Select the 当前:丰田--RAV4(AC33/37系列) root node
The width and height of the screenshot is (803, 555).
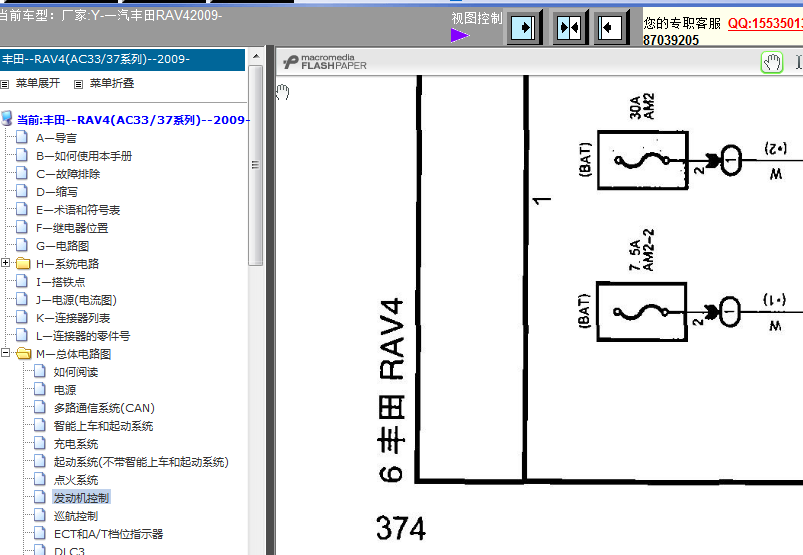pyautogui.click(x=133, y=120)
